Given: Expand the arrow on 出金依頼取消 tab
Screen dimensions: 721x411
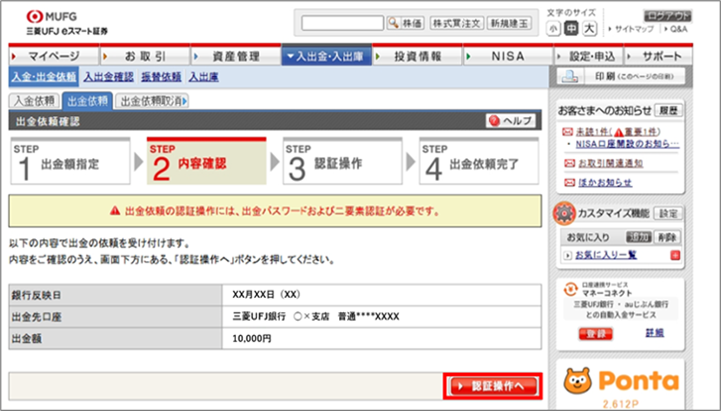Looking at the screenshot, I should tap(184, 101).
